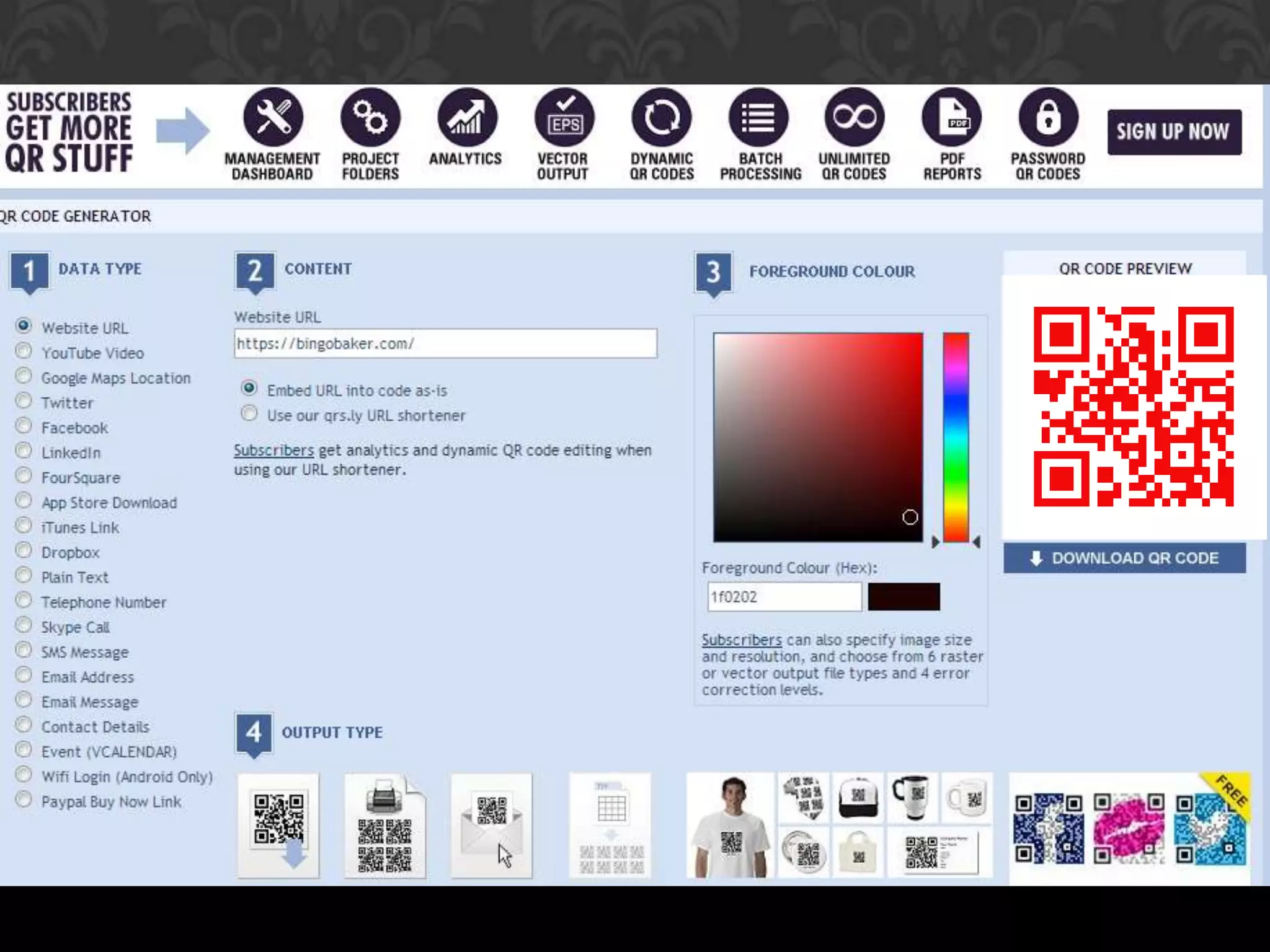Open the Batch Processing list icon

tap(758, 118)
